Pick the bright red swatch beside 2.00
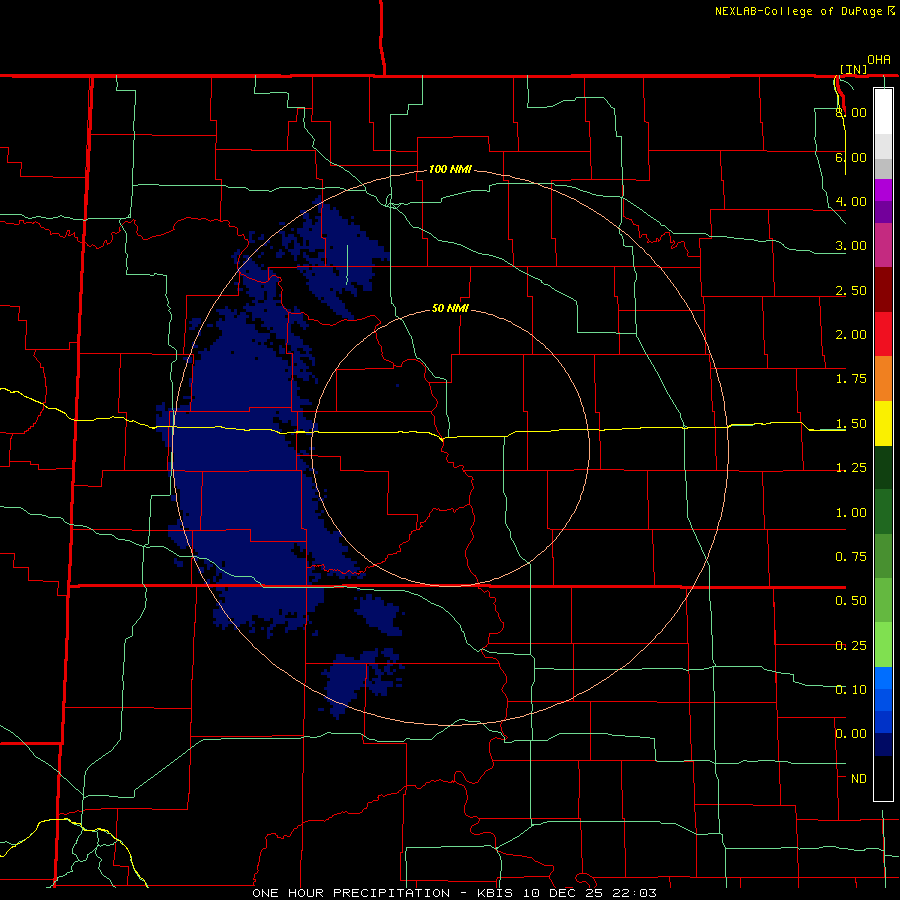 [x=883, y=334]
